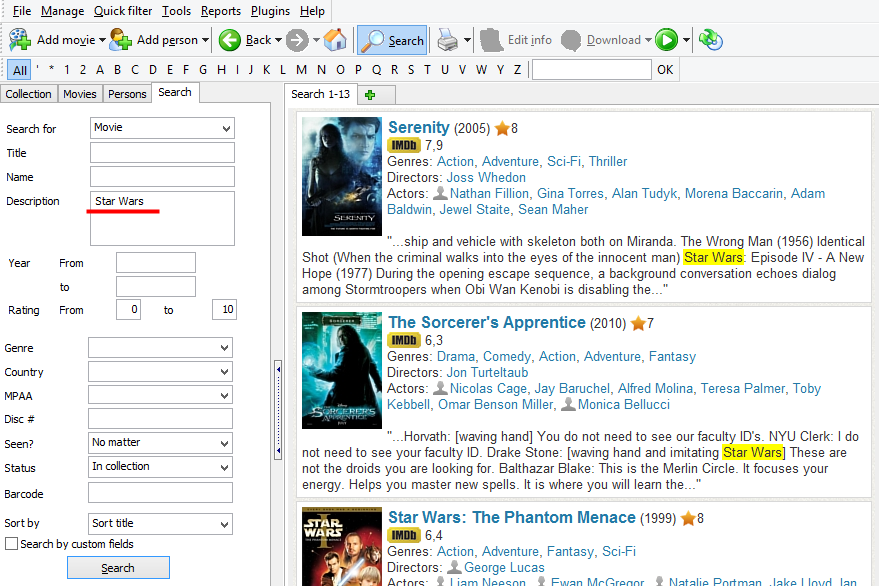Open the Add movie dropdown arrow
The width and height of the screenshot is (879, 586).
102,40
